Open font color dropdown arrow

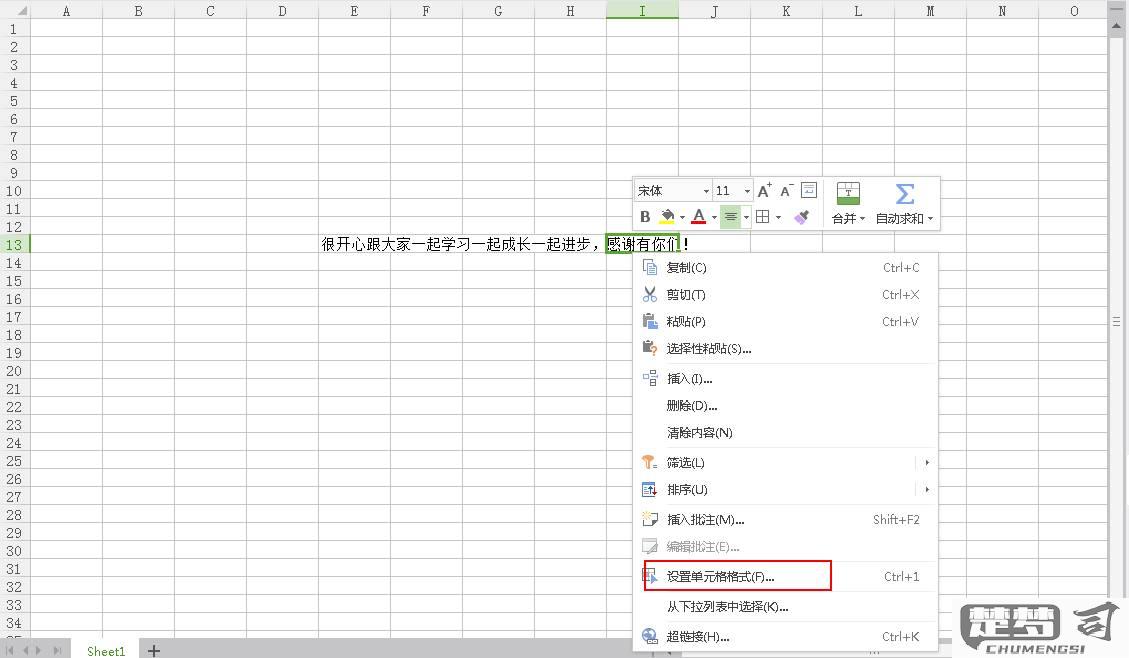[714, 217]
